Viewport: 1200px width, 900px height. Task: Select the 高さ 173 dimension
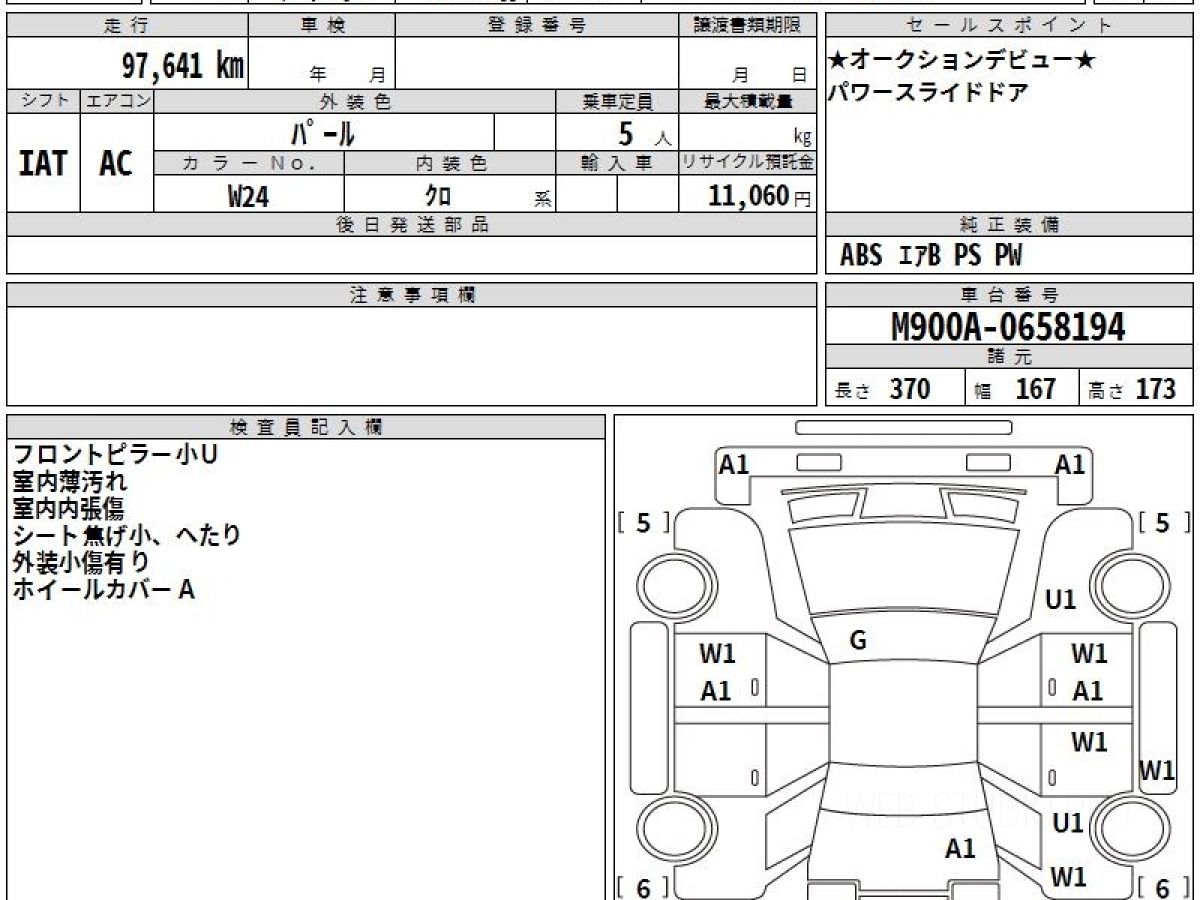(1133, 389)
